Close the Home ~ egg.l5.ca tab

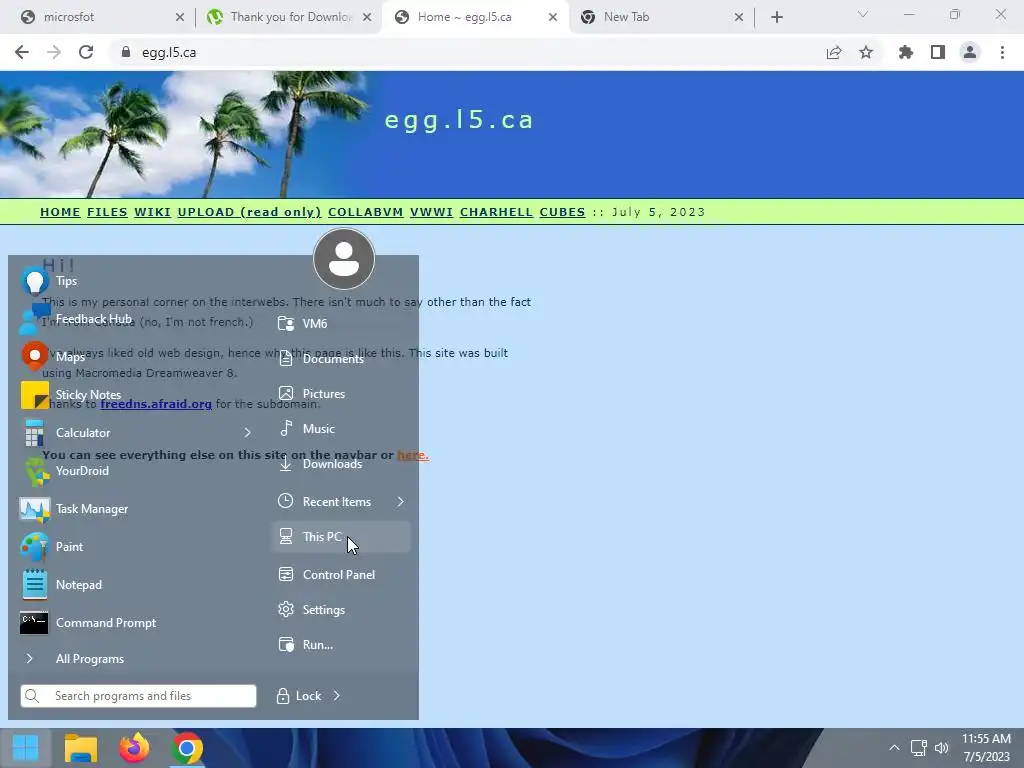552,17
